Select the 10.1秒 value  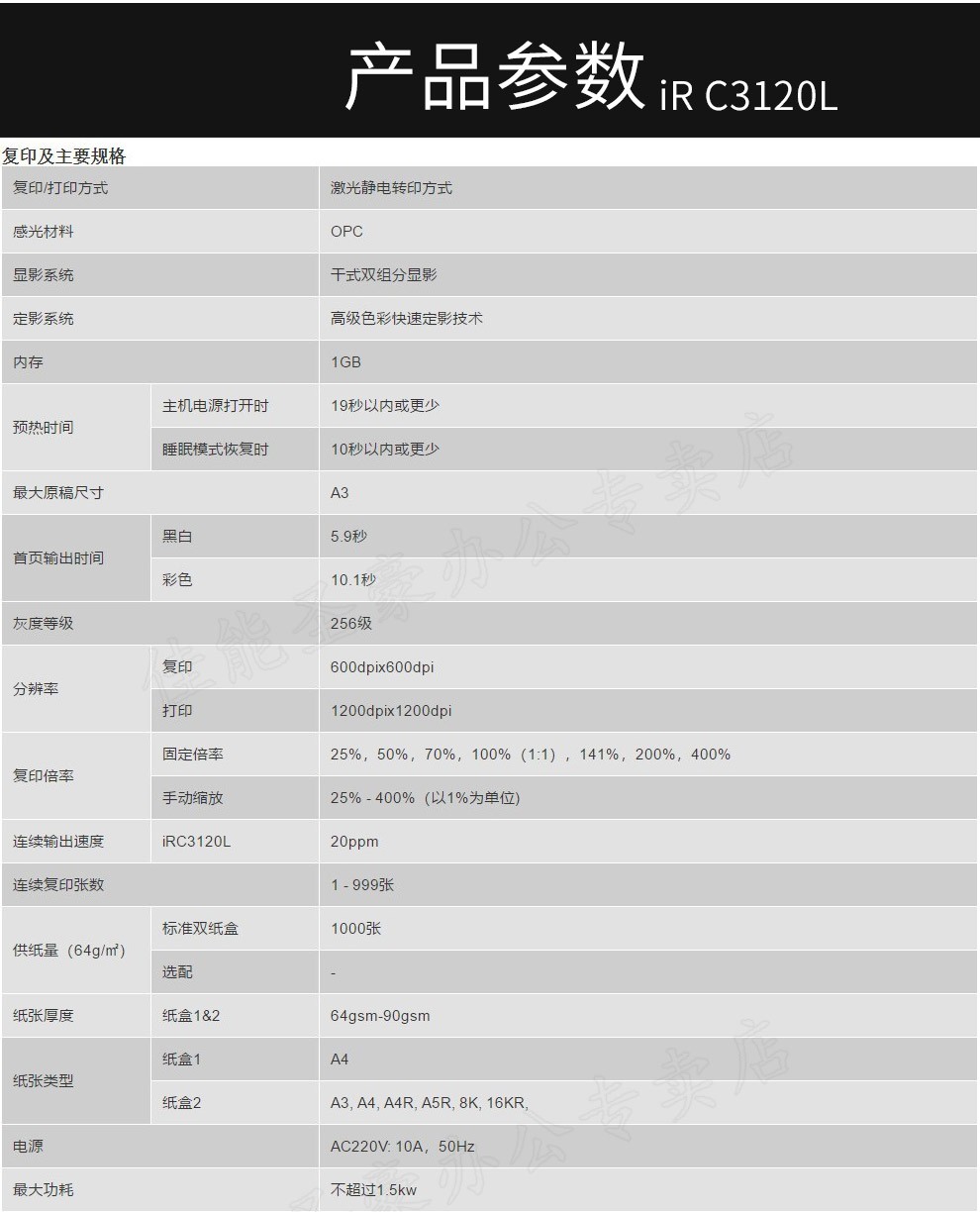(x=353, y=579)
